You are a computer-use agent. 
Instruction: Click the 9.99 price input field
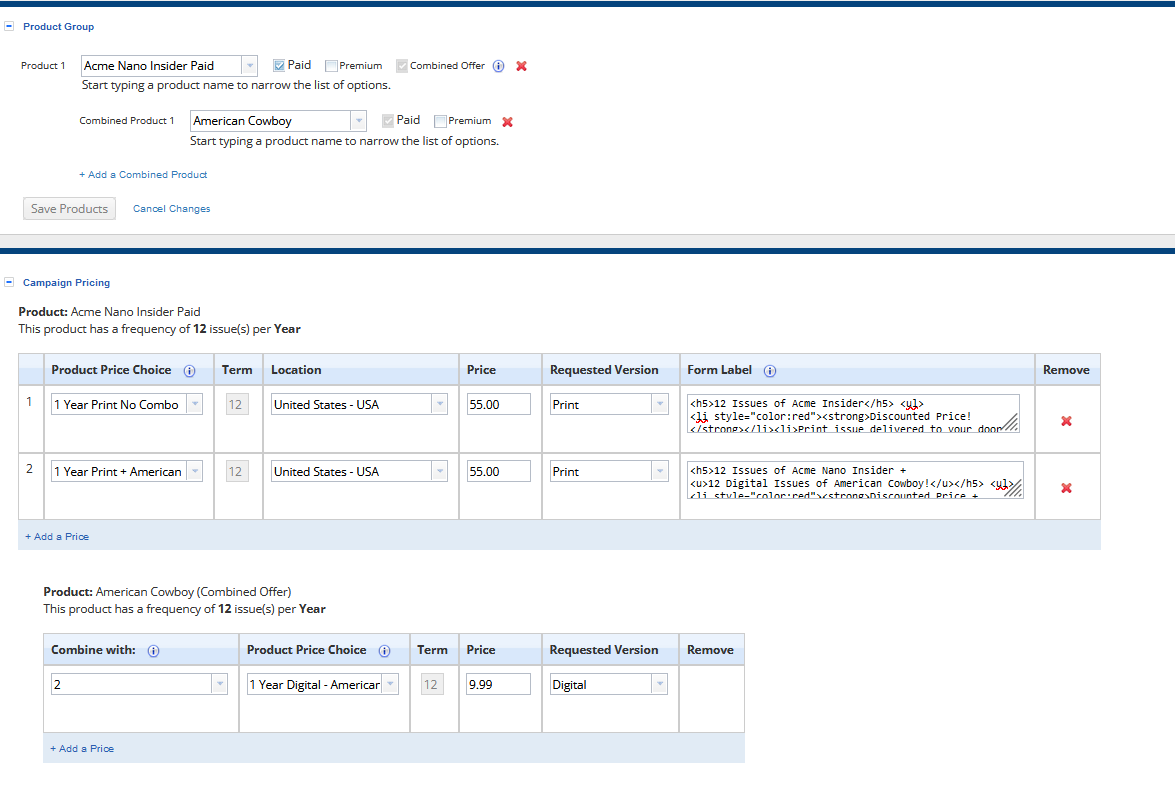point(498,685)
